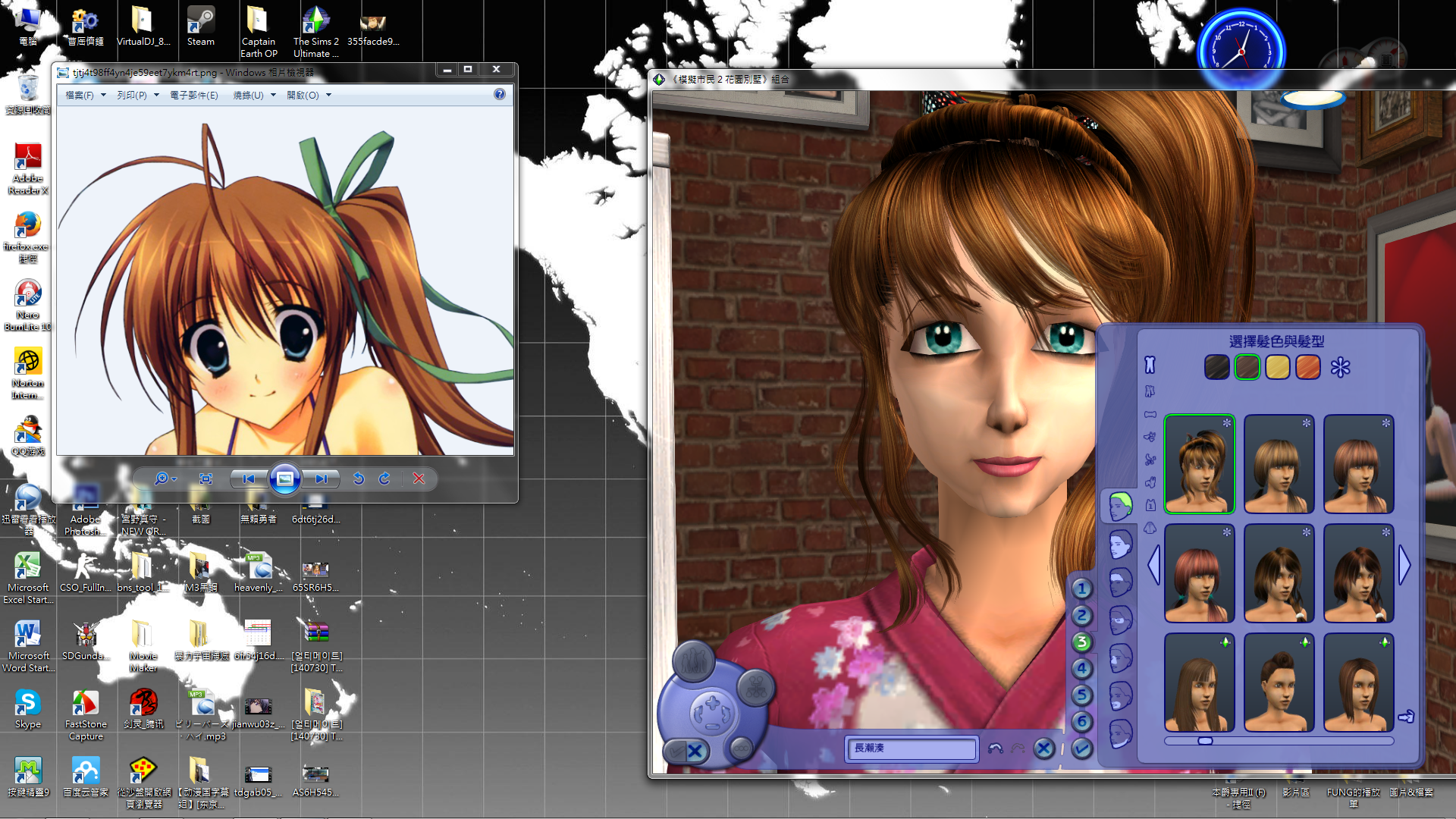The image size is (1456, 819).
Task: Go to previous page of hairstyles
Action: pos(1153,565)
